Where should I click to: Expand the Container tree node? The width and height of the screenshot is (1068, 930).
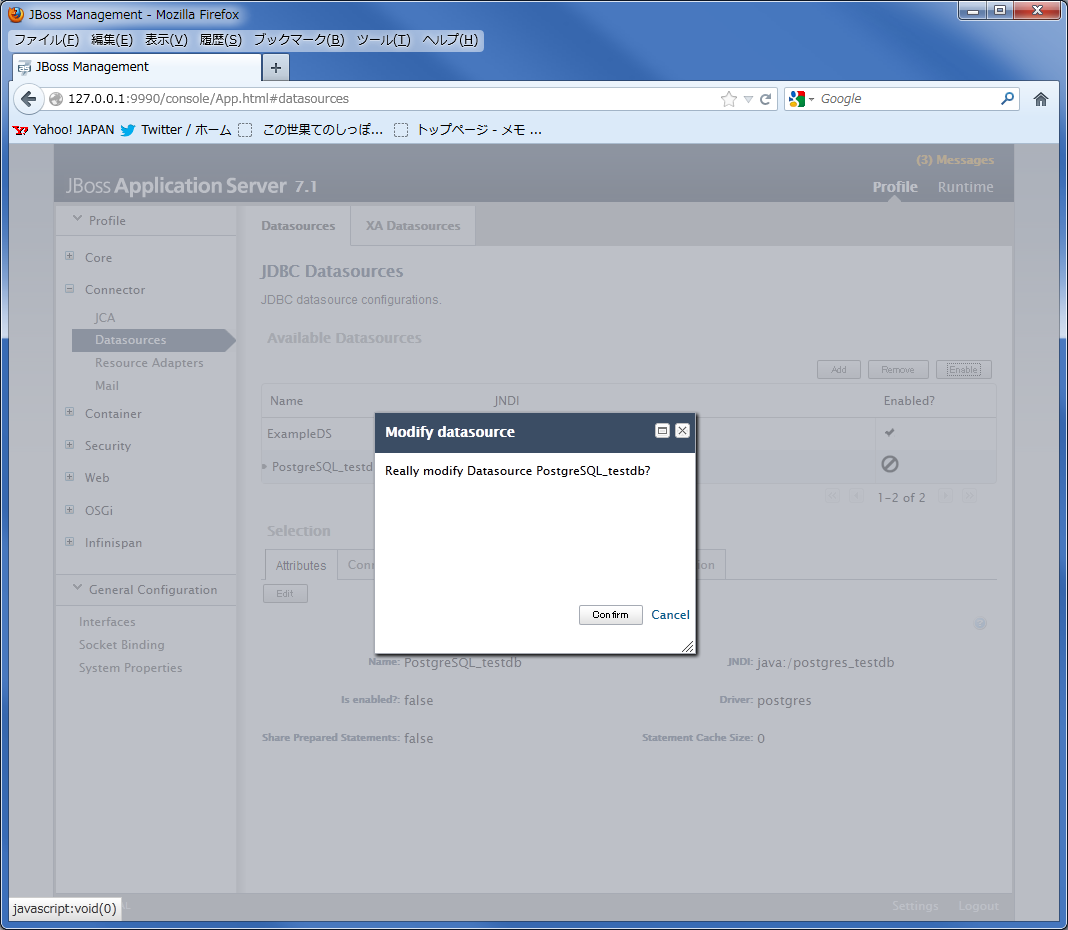pyautogui.click(x=69, y=412)
